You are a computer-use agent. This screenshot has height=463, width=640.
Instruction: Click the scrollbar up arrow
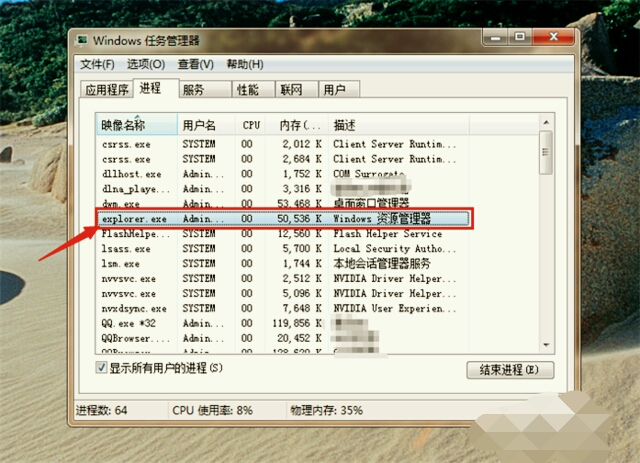click(x=546, y=122)
